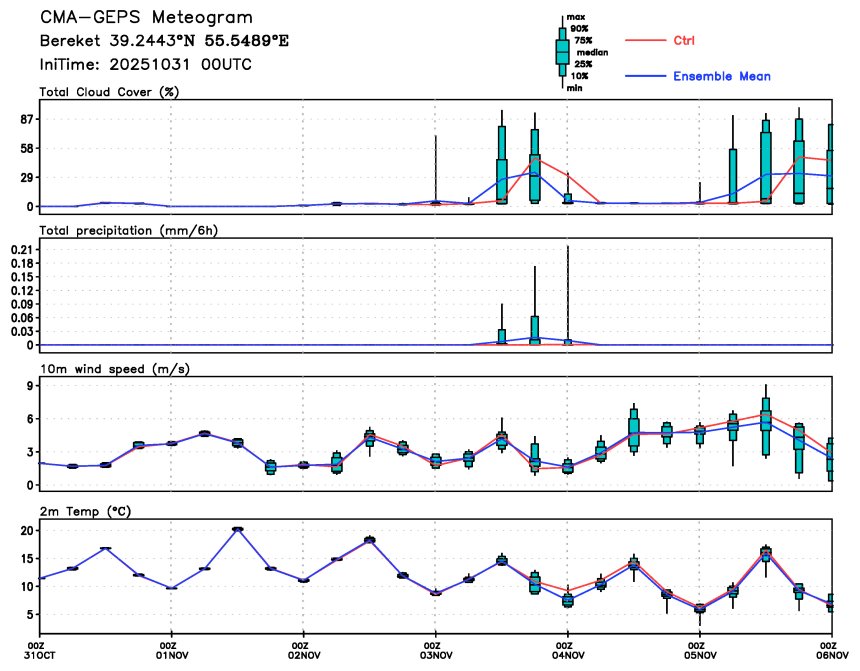
Task: Select the "Ctrl" legend label
Action: click(684, 41)
